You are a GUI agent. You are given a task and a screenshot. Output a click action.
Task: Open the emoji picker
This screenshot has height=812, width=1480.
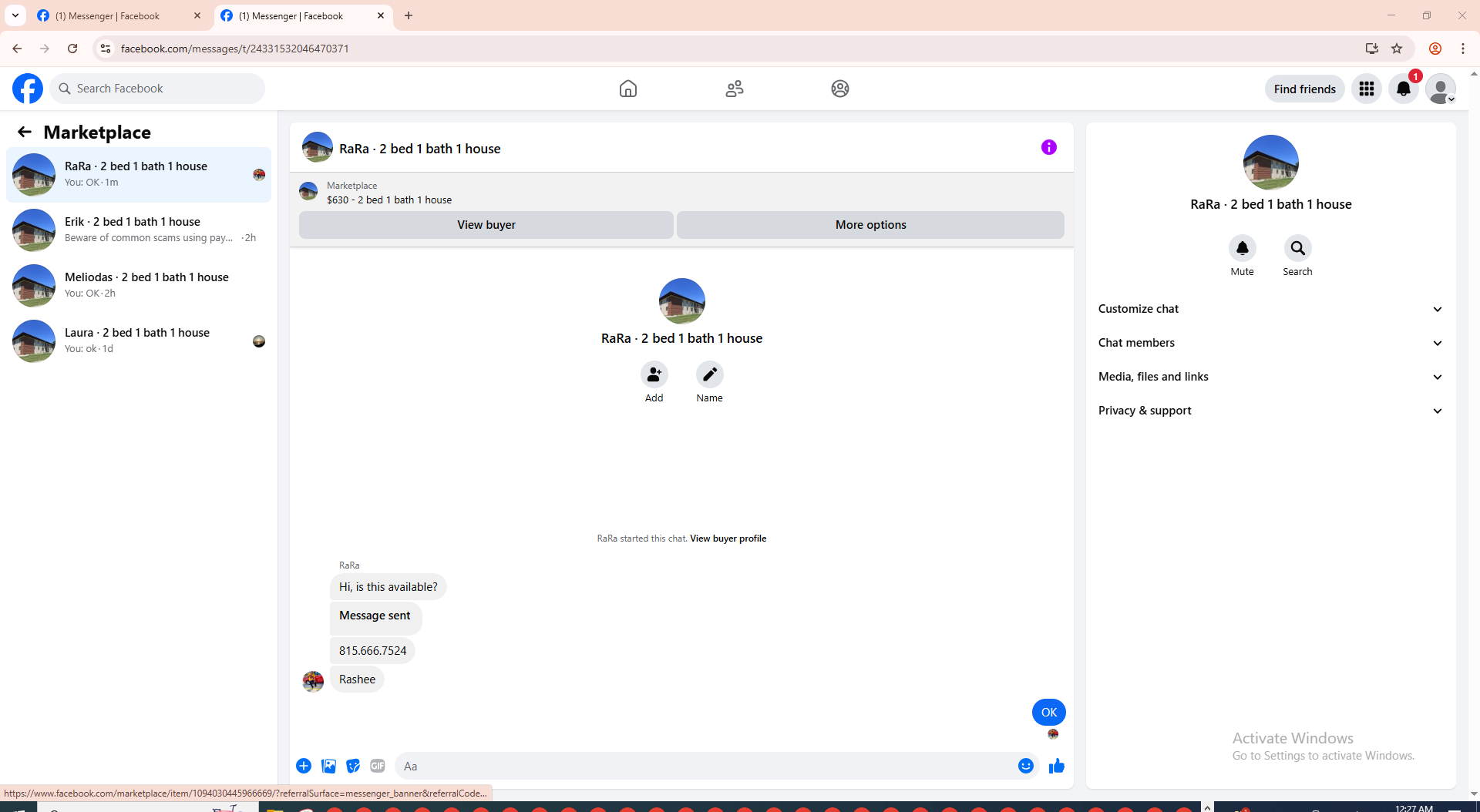[1025, 766]
